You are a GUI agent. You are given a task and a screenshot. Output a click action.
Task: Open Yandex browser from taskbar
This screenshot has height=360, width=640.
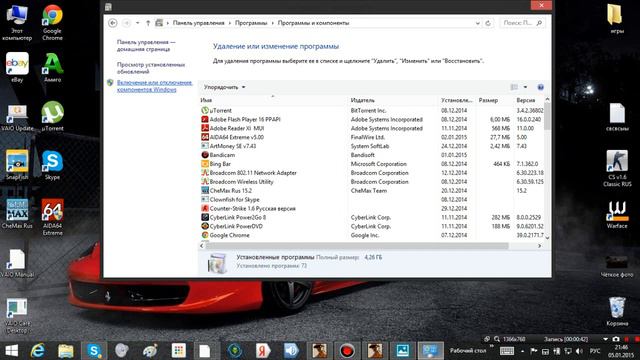click(262, 351)
